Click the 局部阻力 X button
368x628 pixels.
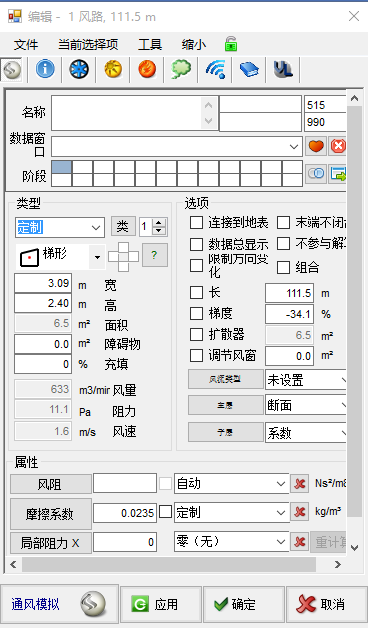click(x=50, y=543)
